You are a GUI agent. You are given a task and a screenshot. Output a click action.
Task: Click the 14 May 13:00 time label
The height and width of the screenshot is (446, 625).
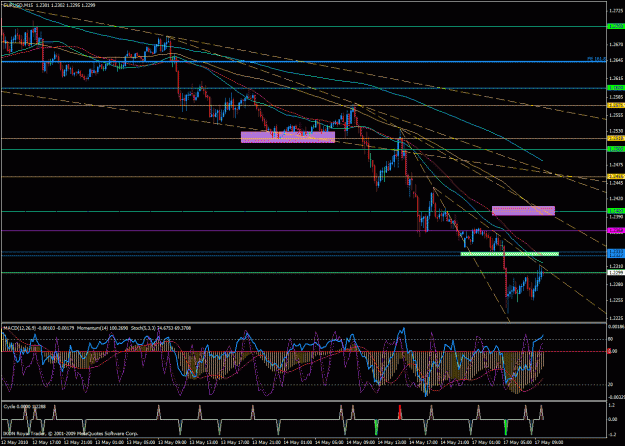click(x=392, y=442)
